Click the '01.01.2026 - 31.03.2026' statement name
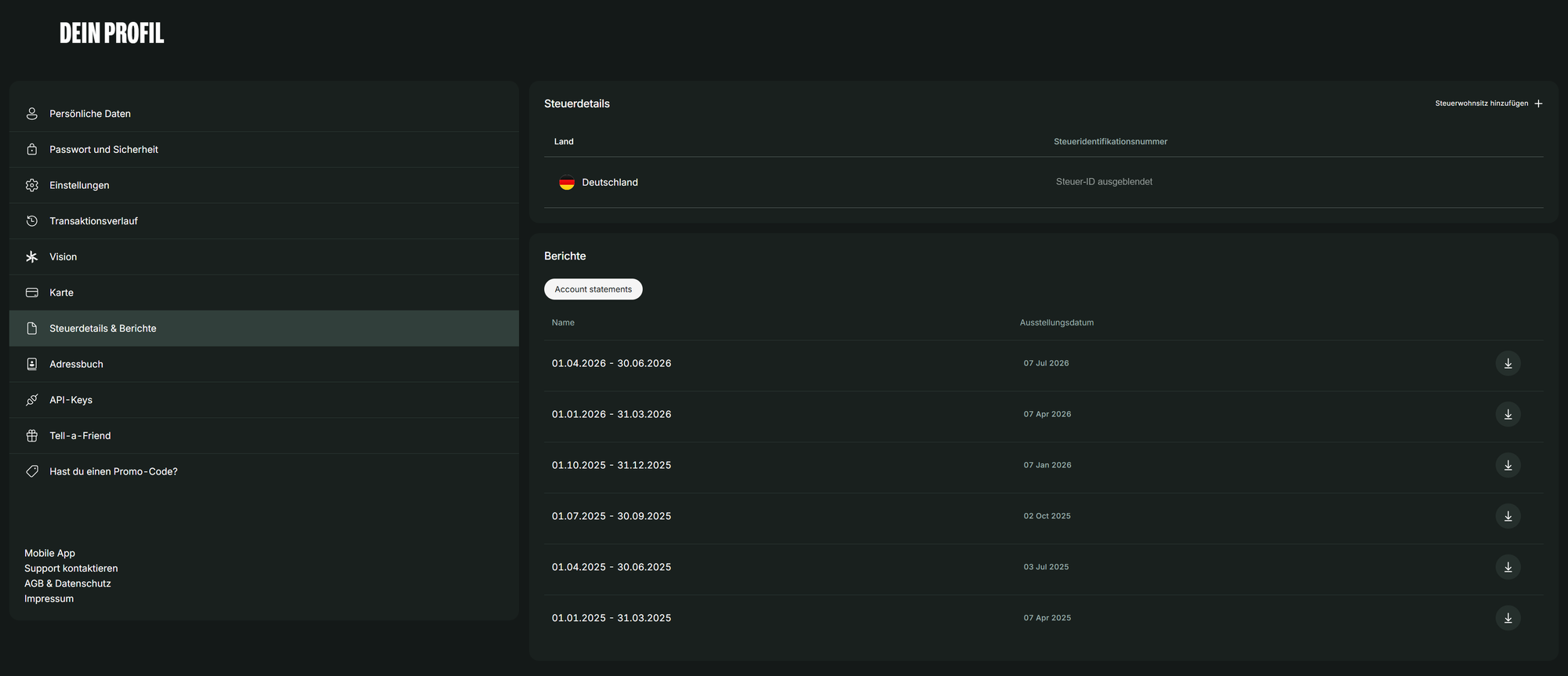1568x676 pixels. click(x=612, y=414)
